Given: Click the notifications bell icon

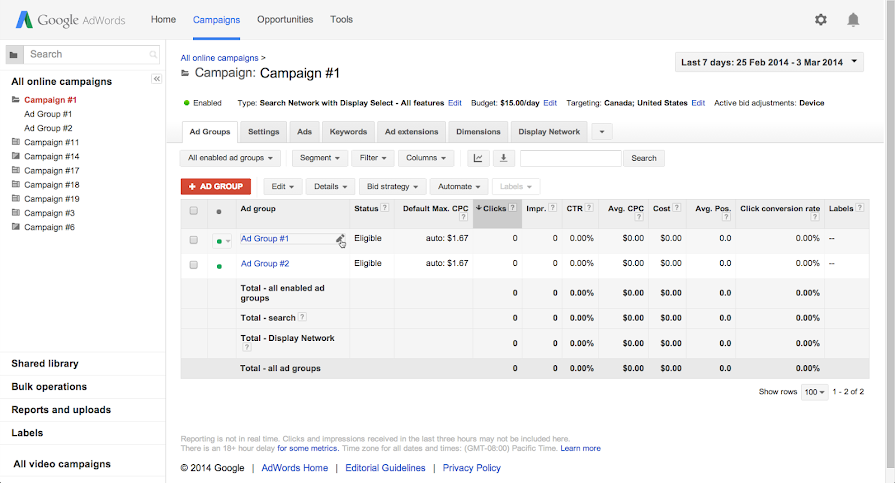Looking at the screenshot, I should (853, 19).
